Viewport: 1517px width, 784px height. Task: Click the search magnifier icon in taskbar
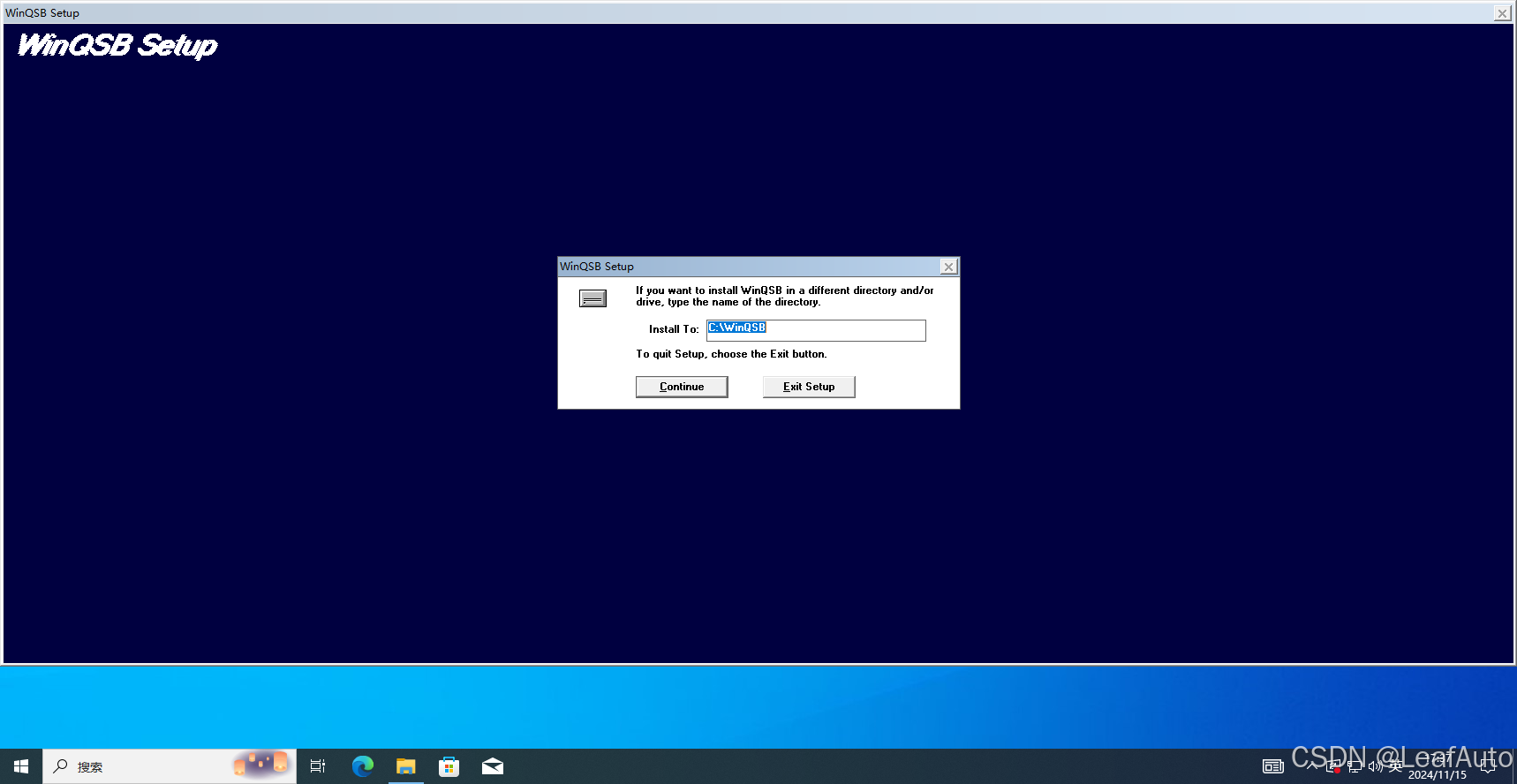click(61, 766)
